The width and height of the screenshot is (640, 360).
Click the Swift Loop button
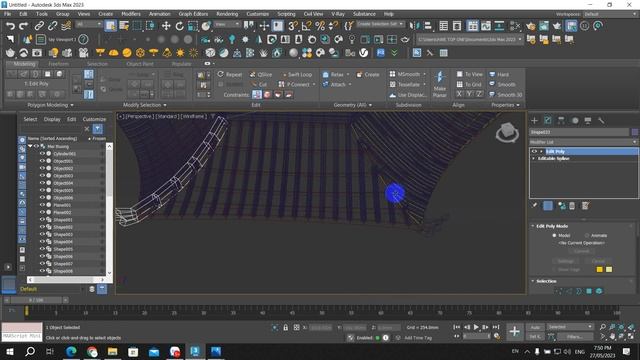pos(298,75)
